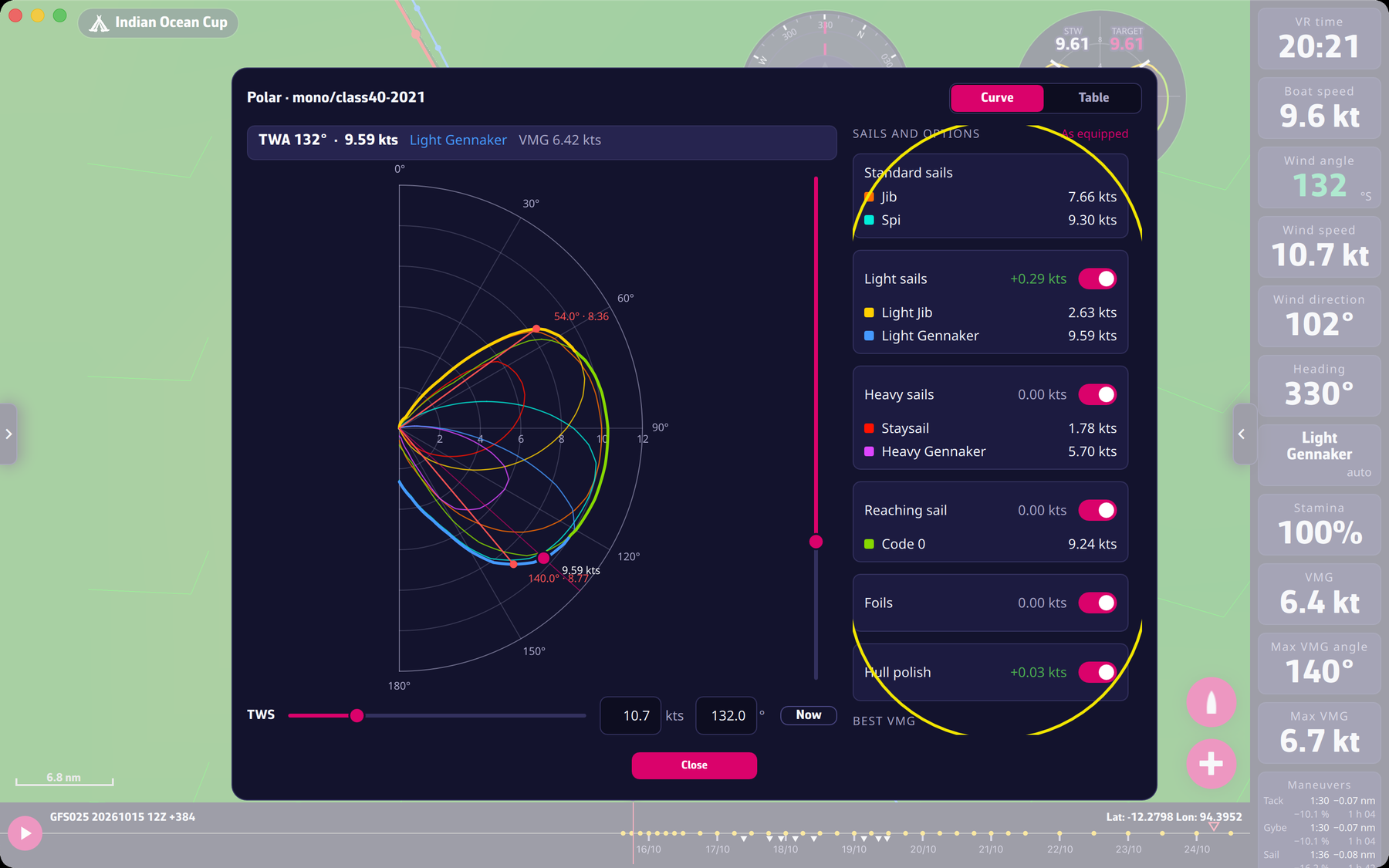Viewport: 1389px width, 868px height.
Task: Click the Close button
Action: [694, 765]
